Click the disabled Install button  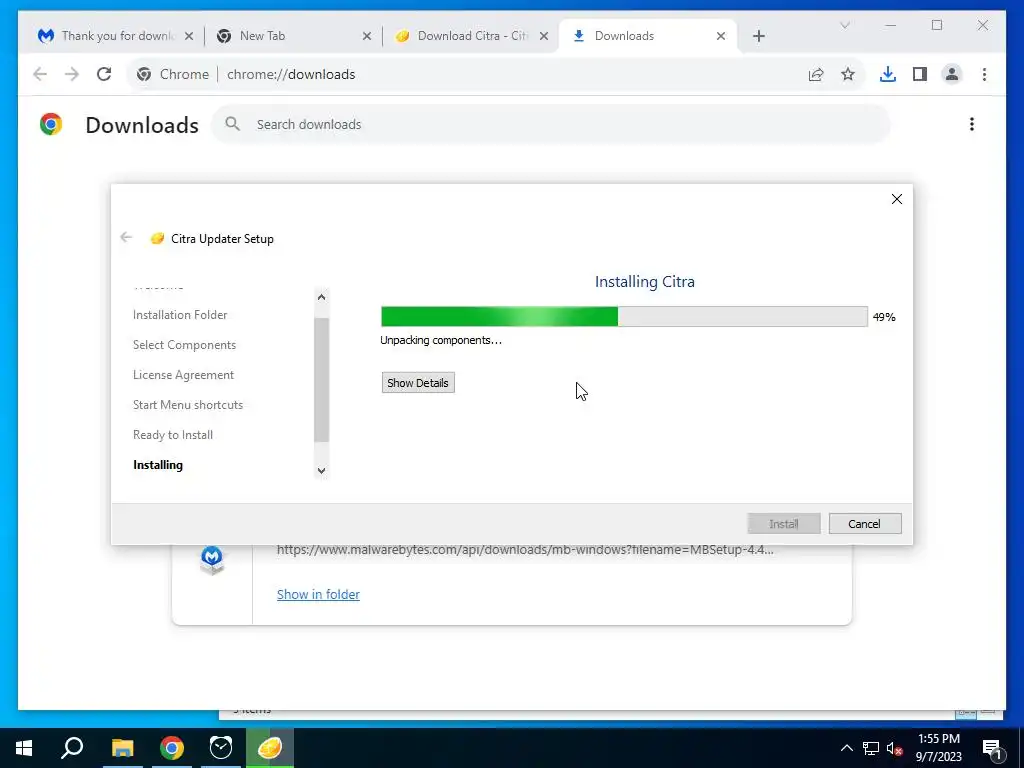pyautogui.click(x=784, y=524)
